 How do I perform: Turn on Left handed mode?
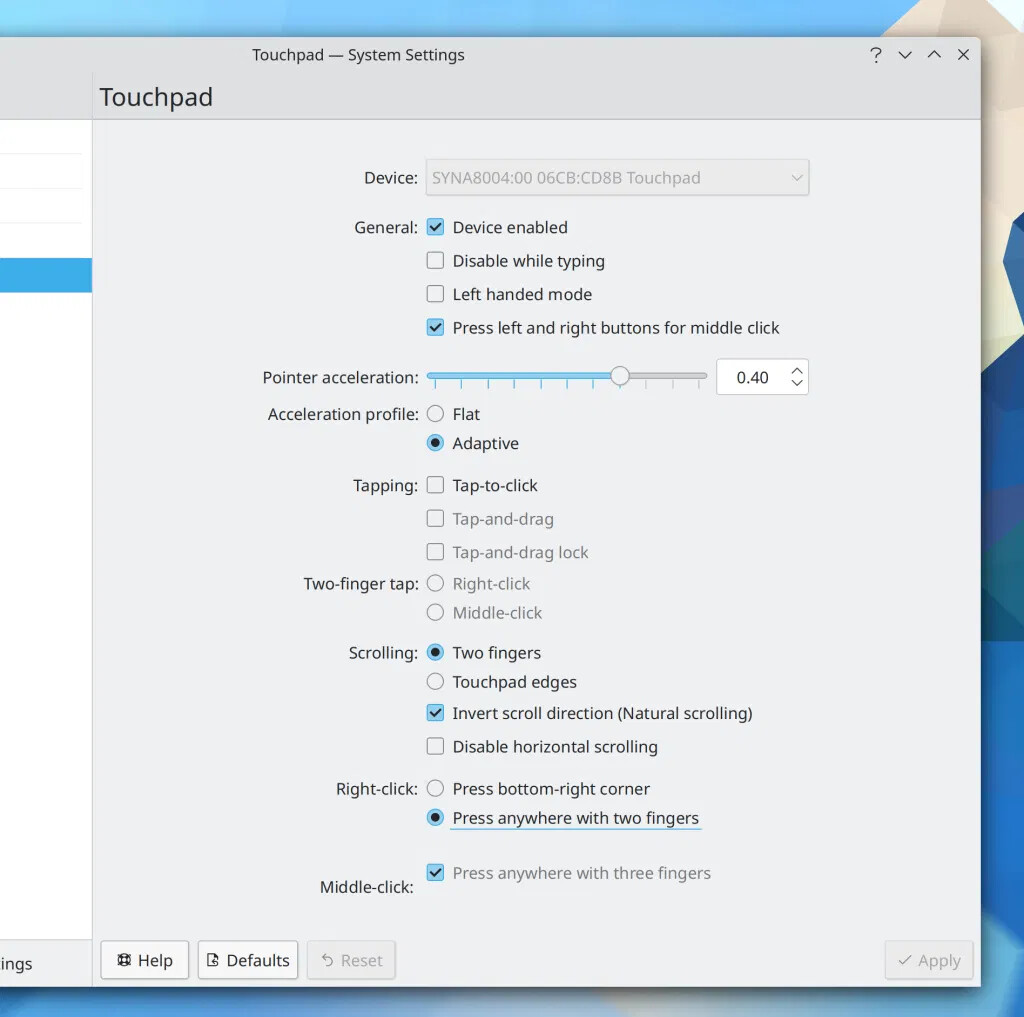click(x=435, y=294)
